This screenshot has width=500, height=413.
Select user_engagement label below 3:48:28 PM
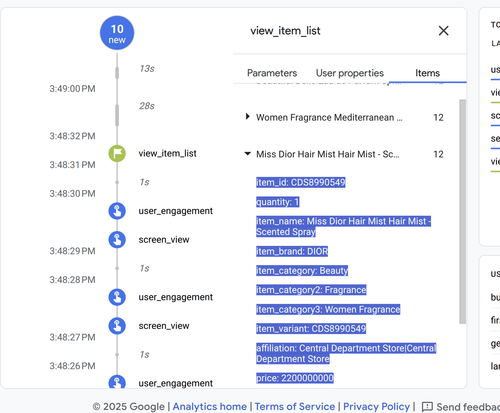tap(176, 297)
